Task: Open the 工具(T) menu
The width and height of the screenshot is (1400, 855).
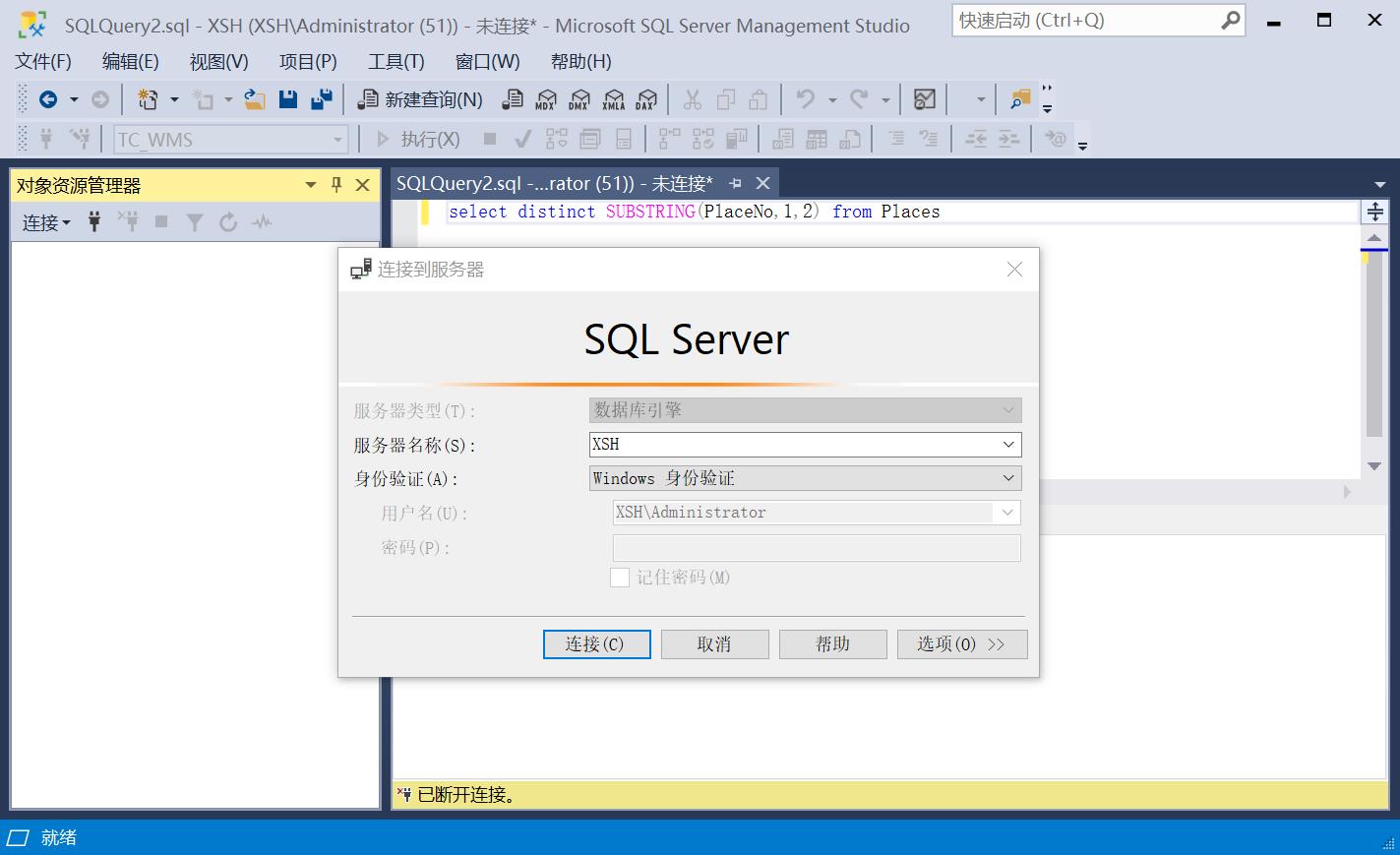Action: coord(396,61)
